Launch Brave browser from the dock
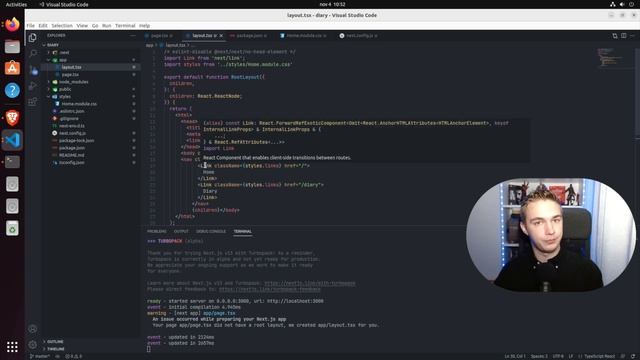 click(12, 118)
